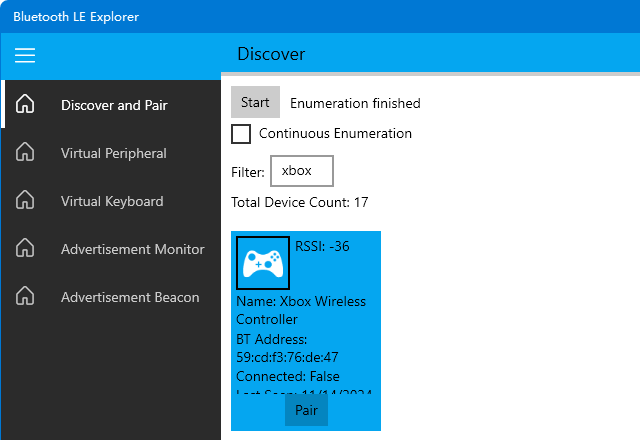Open Advertisement Beacon section

tap(111, 297)
